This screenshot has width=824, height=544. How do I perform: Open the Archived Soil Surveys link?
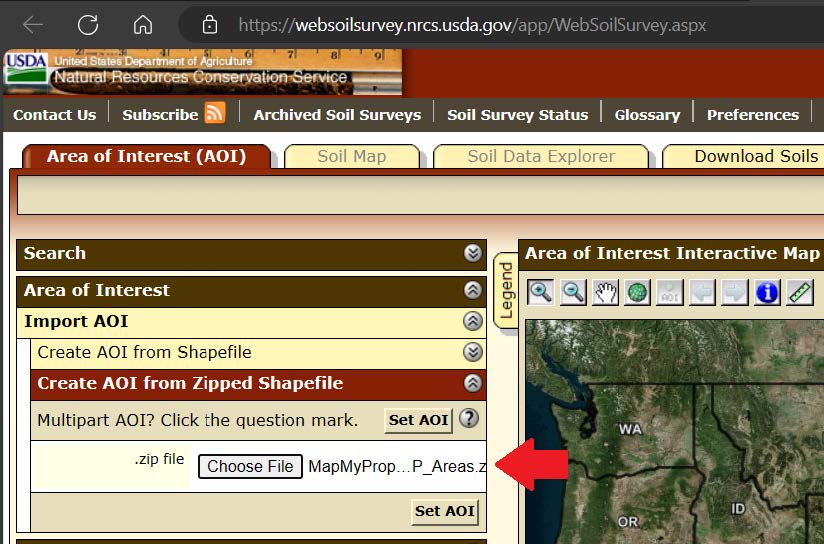337,114
